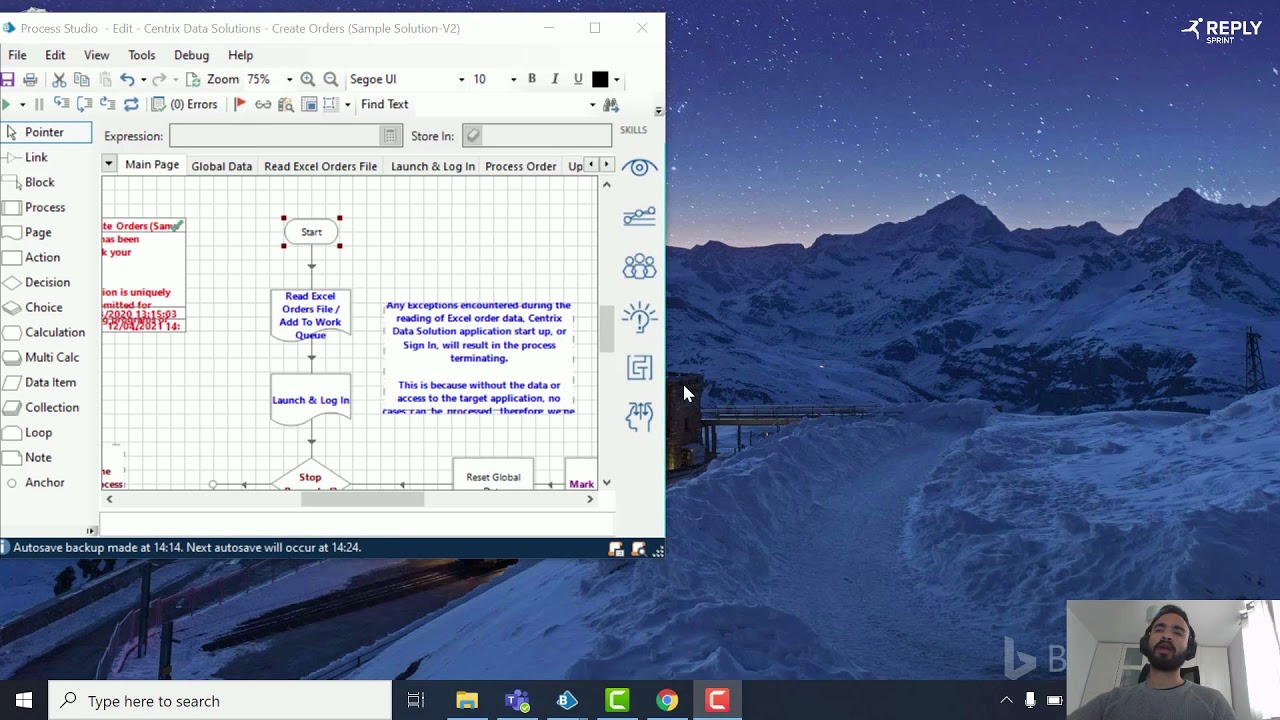Select the Calculation stage tool
1280x720 pixels.
click(55, 332)
